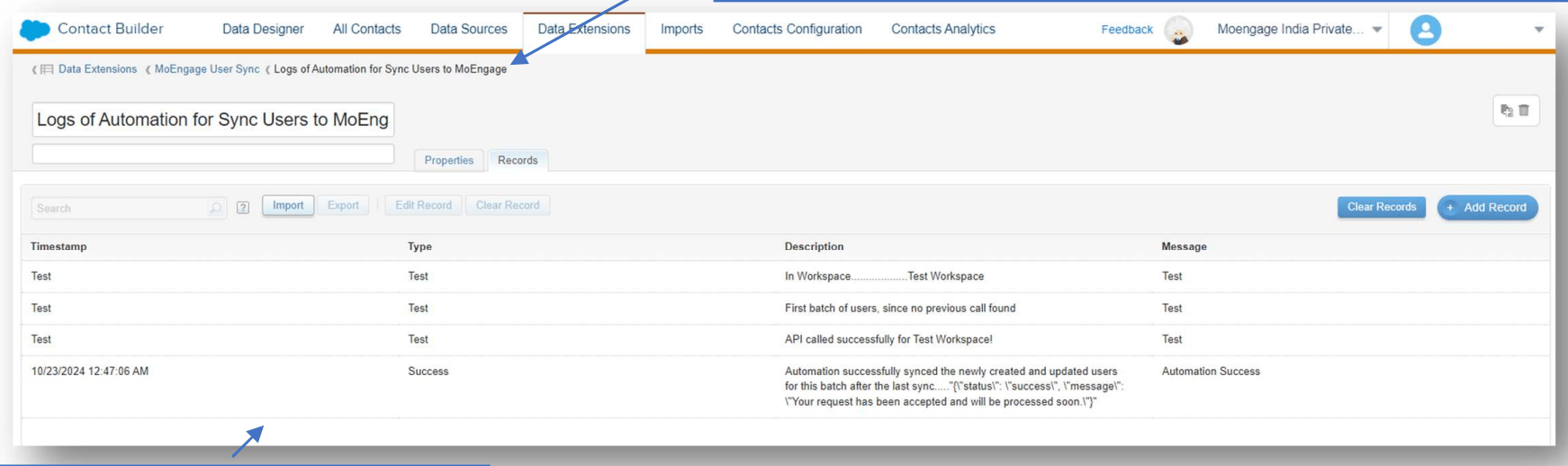This screenshot has width=1568, height=466.
Task: Click the empty description field below name
Action: click(x=213, y=154)
